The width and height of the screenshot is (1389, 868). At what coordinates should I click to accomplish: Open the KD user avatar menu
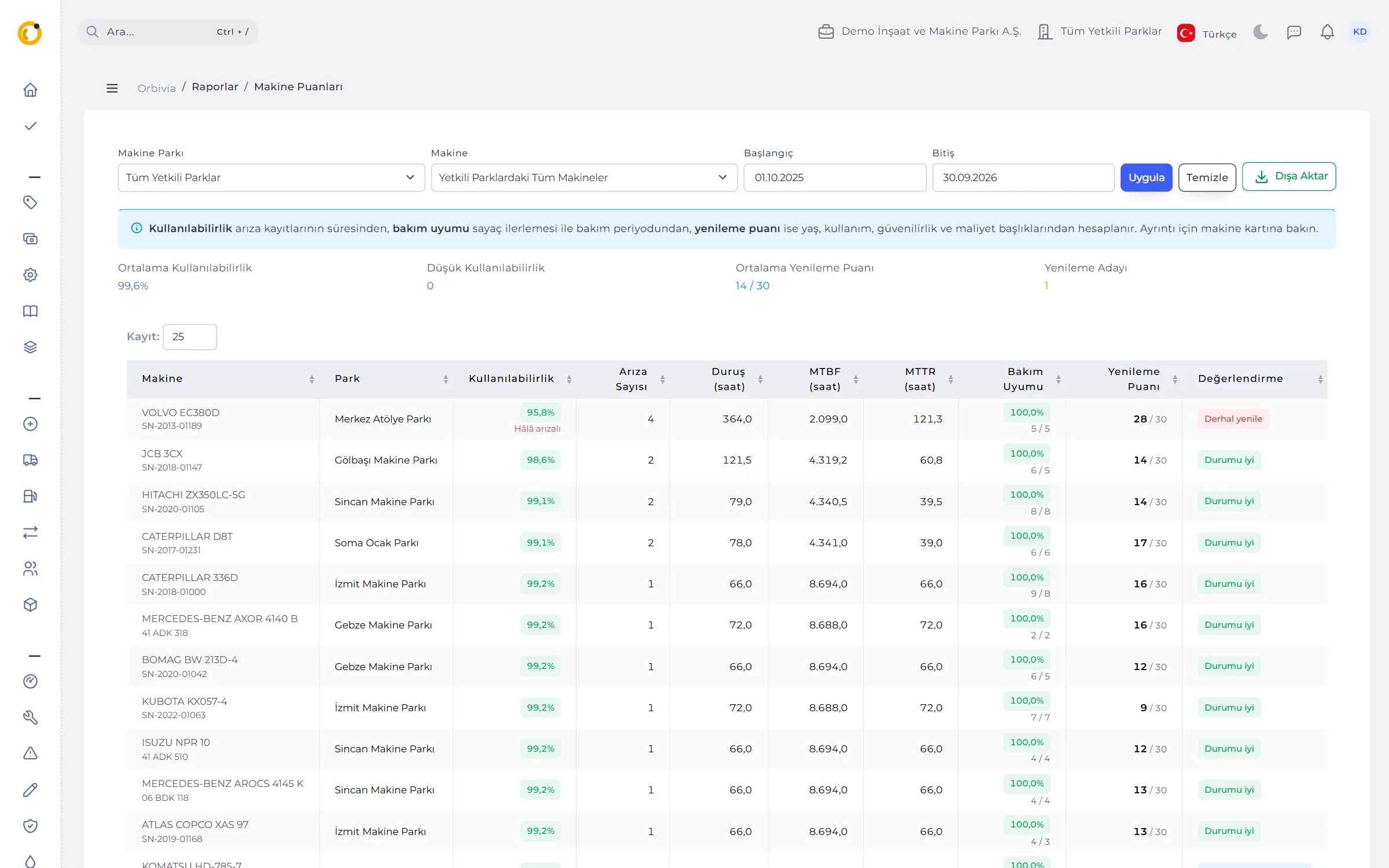(1359, 32)
